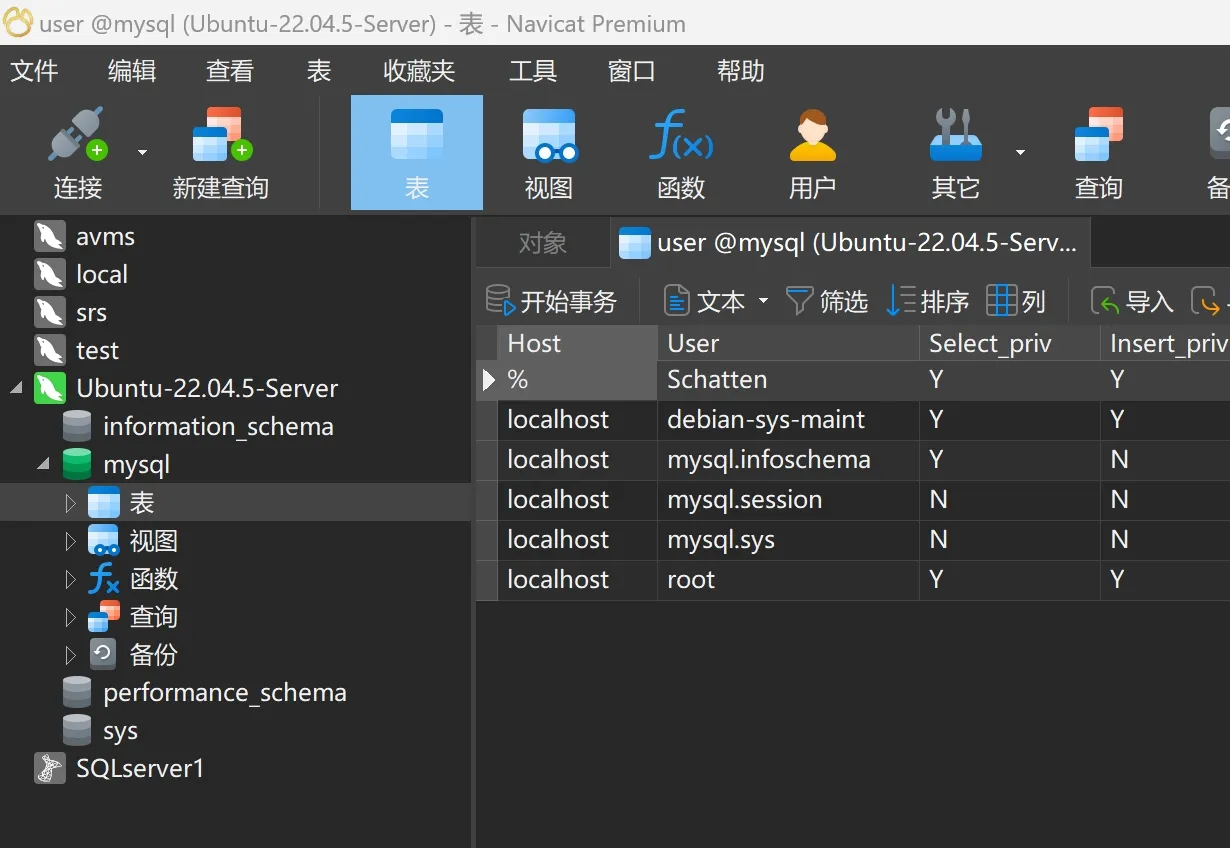Open the 其它 tools toolbar icon
1230x848 pixels.
click(955, 137)
